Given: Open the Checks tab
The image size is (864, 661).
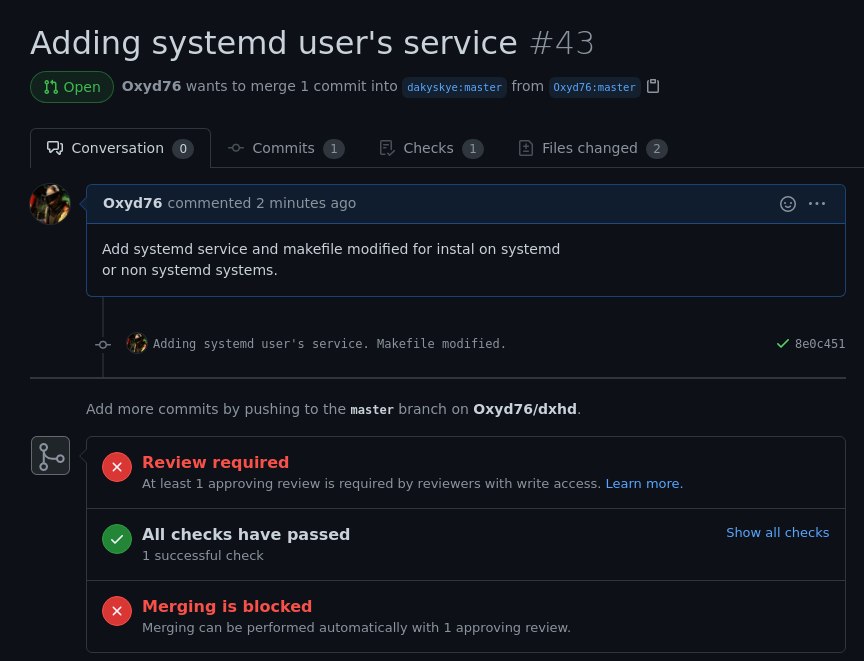Looking at the screenshot, I should [431, 148].
